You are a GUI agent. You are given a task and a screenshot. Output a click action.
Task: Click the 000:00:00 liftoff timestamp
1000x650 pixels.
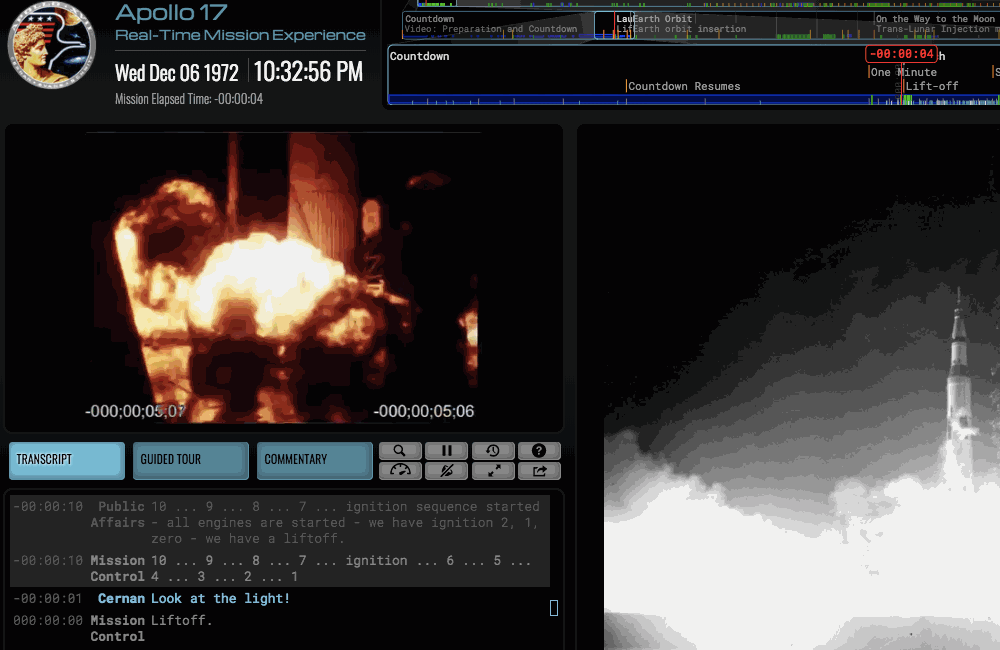pyautogui.click(x=48, y=621)
